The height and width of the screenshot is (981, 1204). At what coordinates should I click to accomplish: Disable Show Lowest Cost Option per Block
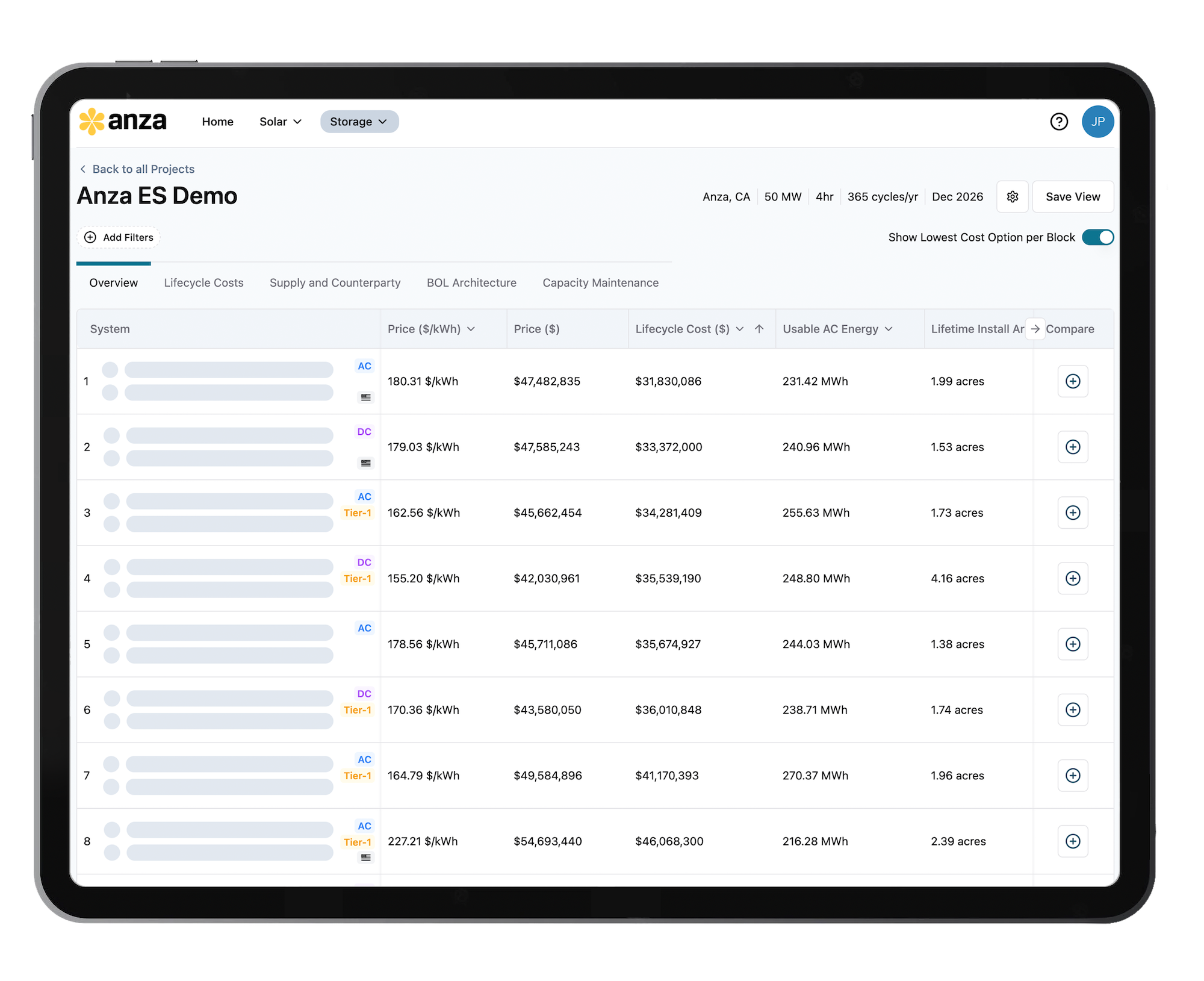[1098, 237]
